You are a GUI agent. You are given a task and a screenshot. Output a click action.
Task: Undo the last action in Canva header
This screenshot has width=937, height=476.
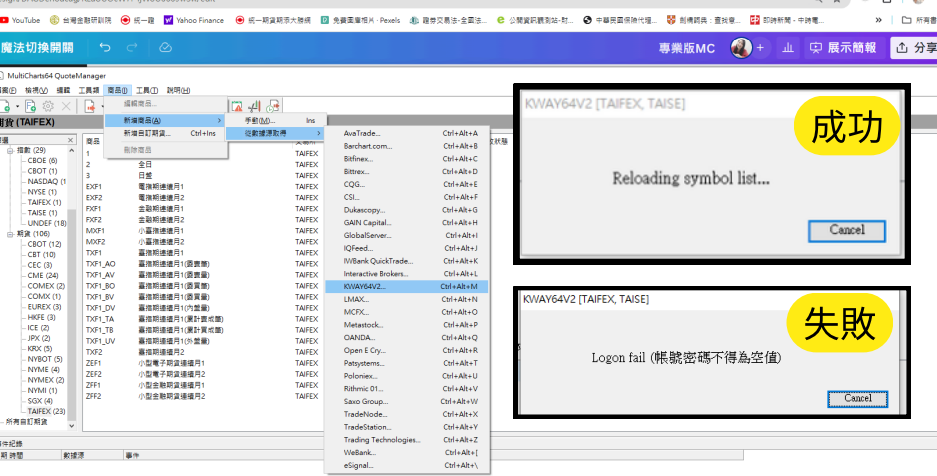pos(105,47)
